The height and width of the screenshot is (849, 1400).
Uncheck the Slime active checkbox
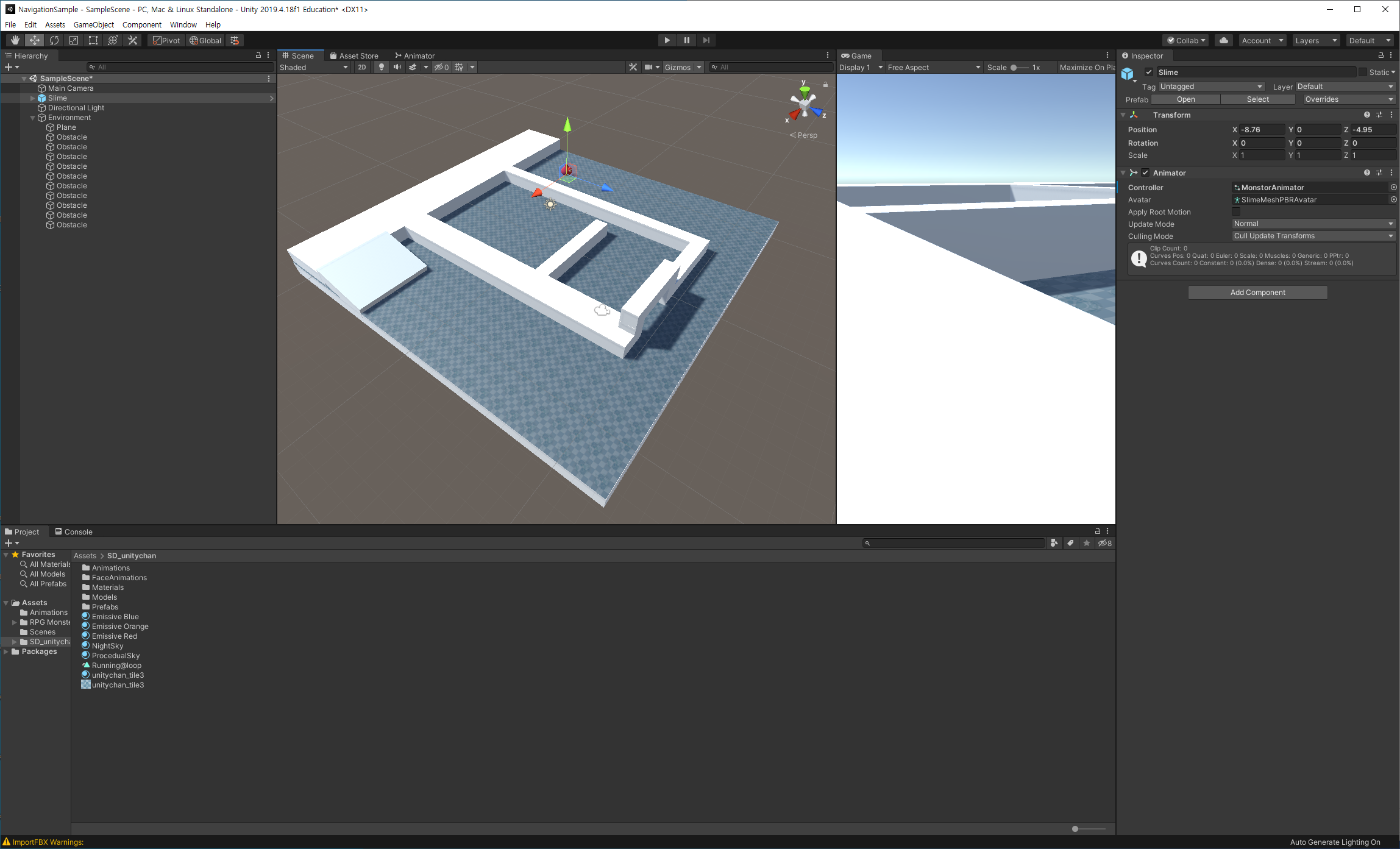1149,72
